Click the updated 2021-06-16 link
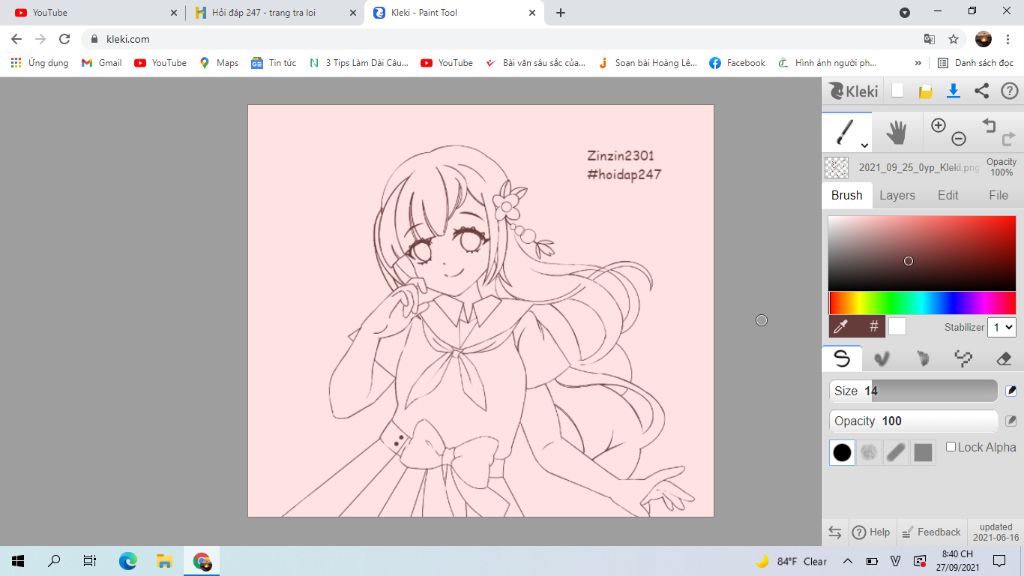This screenshot has height=576, width=1024. [995, 532]
